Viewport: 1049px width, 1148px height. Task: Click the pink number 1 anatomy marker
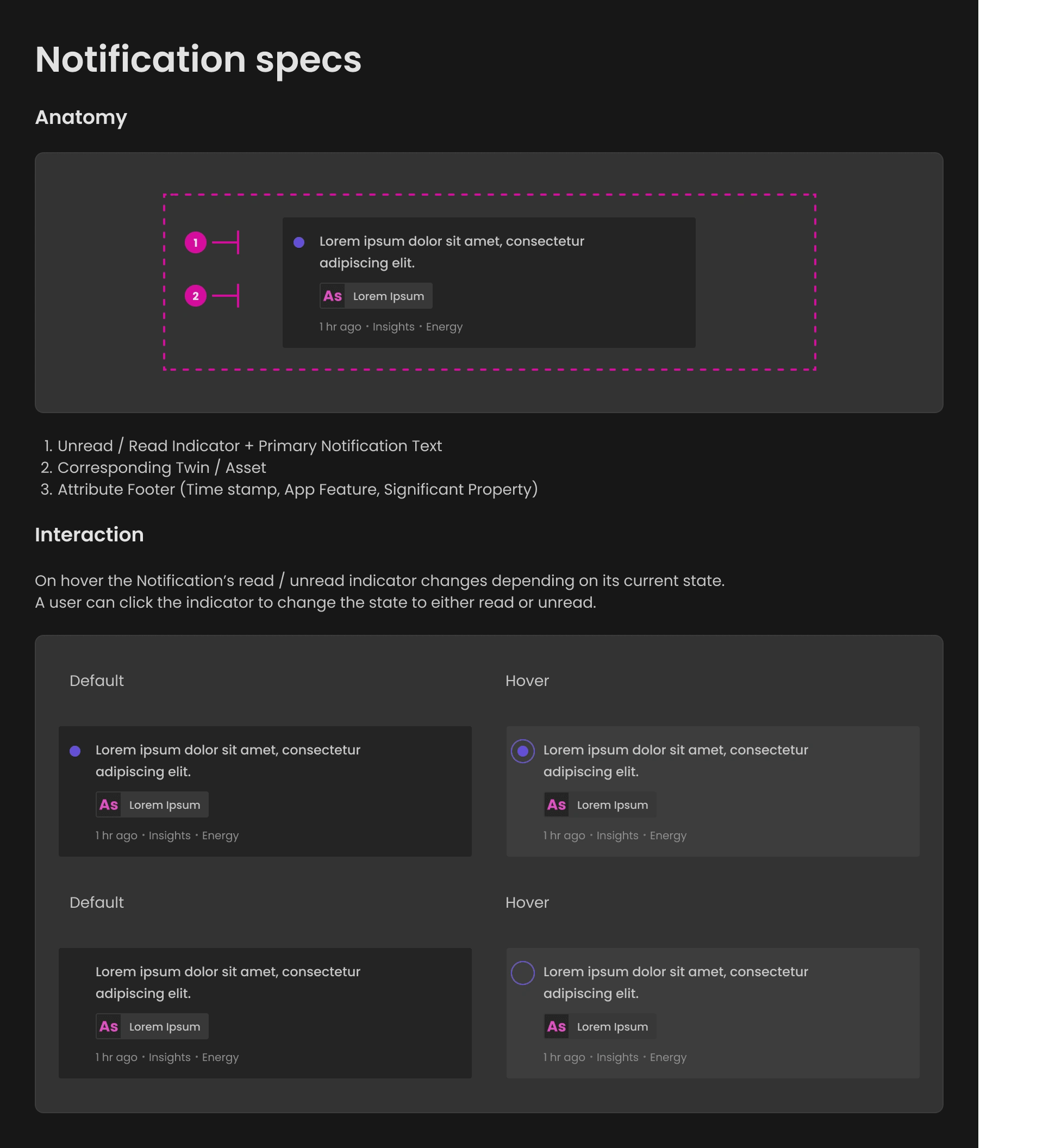click(x=195, y=242)
